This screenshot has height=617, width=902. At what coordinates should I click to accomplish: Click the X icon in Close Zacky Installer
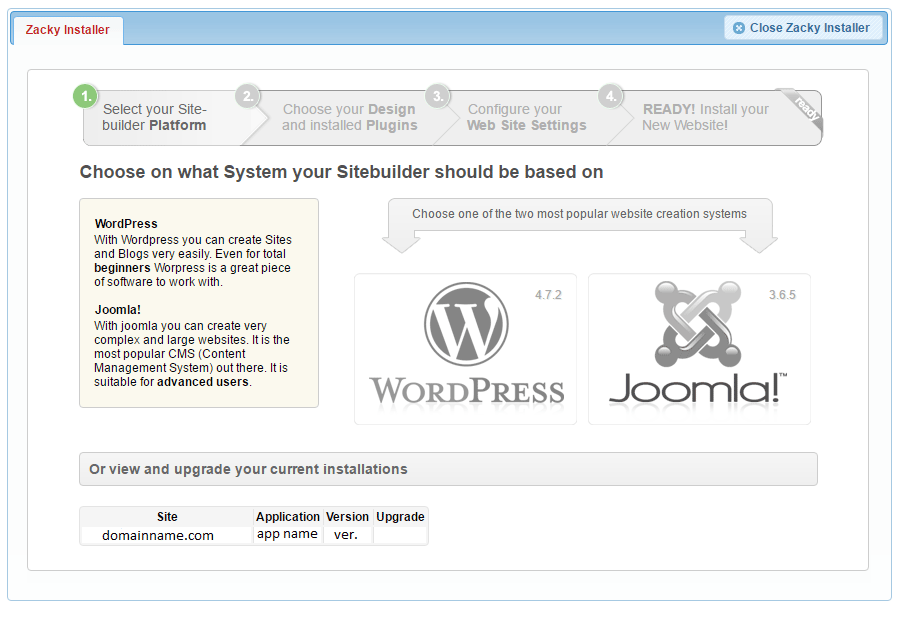coord(739,28)
